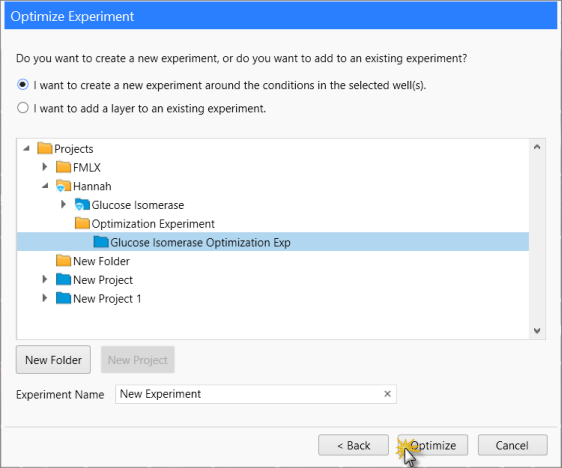This screenshot has width=562, height=468.
Task: Collapse the Hannah folder node
Action: [x=45, y=186]
